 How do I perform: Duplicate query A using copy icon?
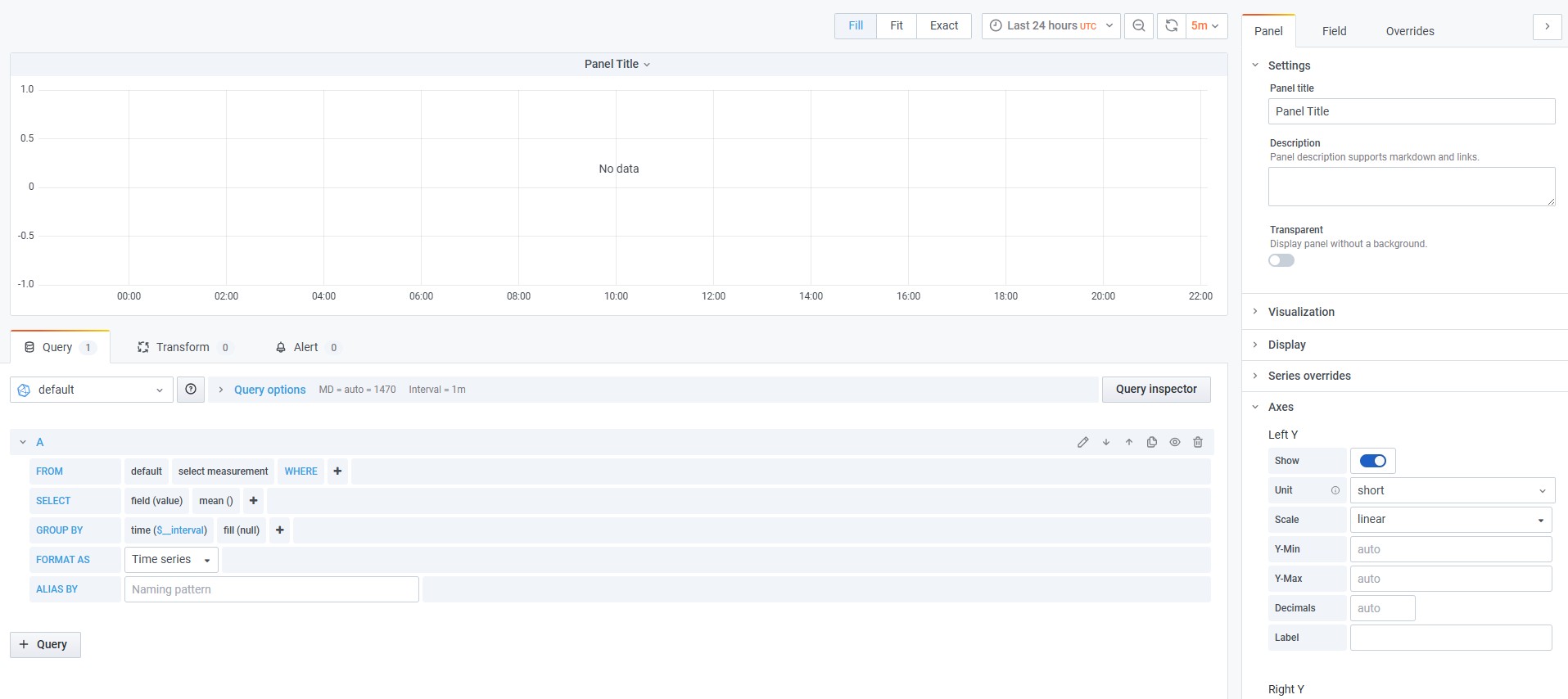(1152, 442)
